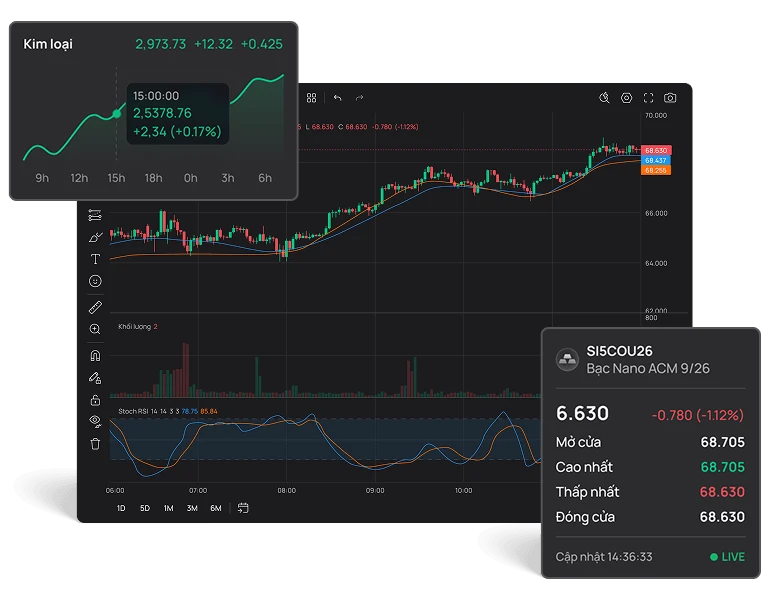Click the green LIVE status indicator
The width and height of the screenshot is (762, 600).
pos(727,557)
